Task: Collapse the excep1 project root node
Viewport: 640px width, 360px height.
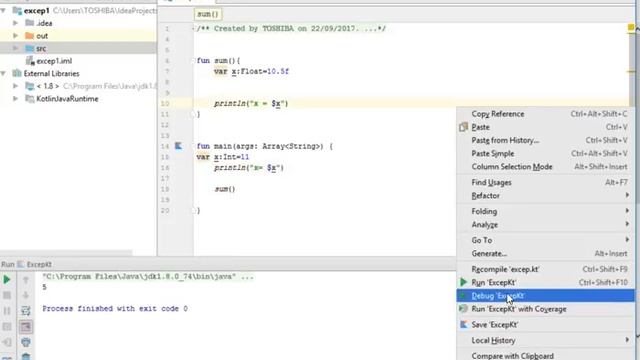Action: [3, 11]
